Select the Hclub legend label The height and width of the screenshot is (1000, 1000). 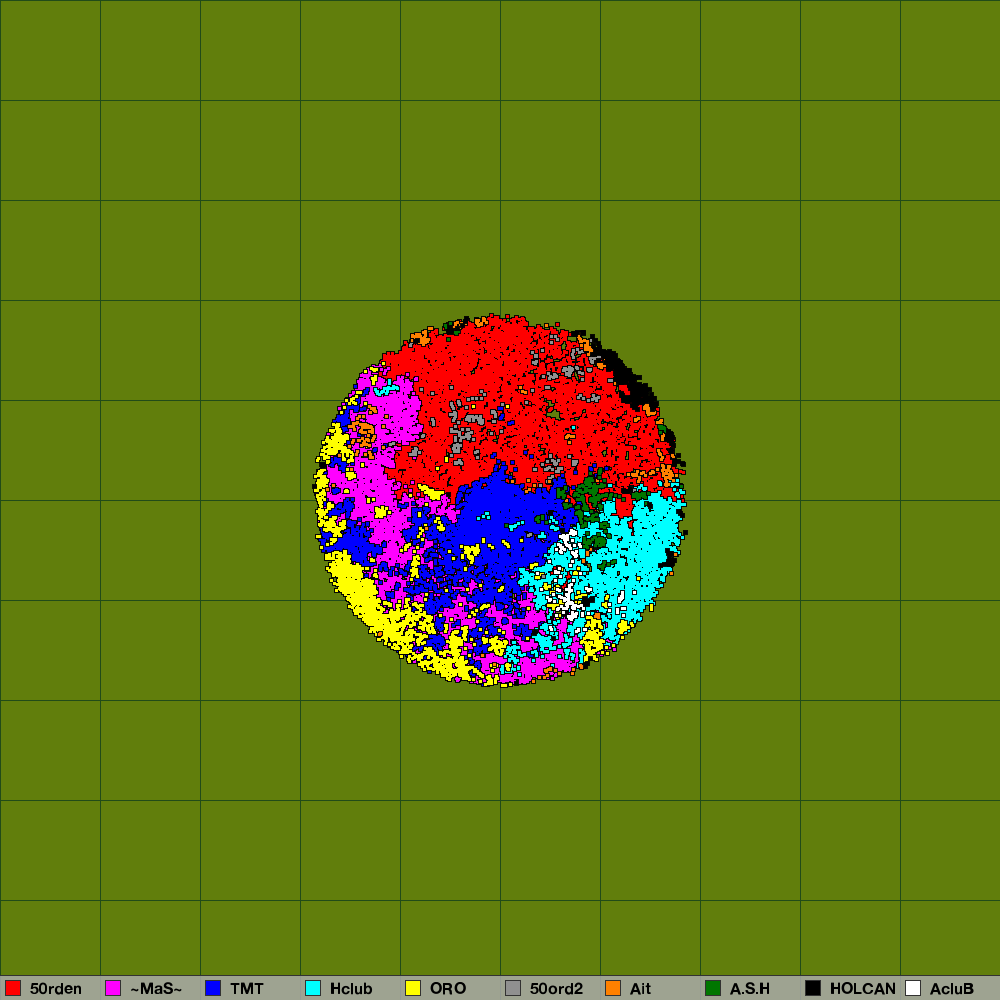(x=351, y=989)
